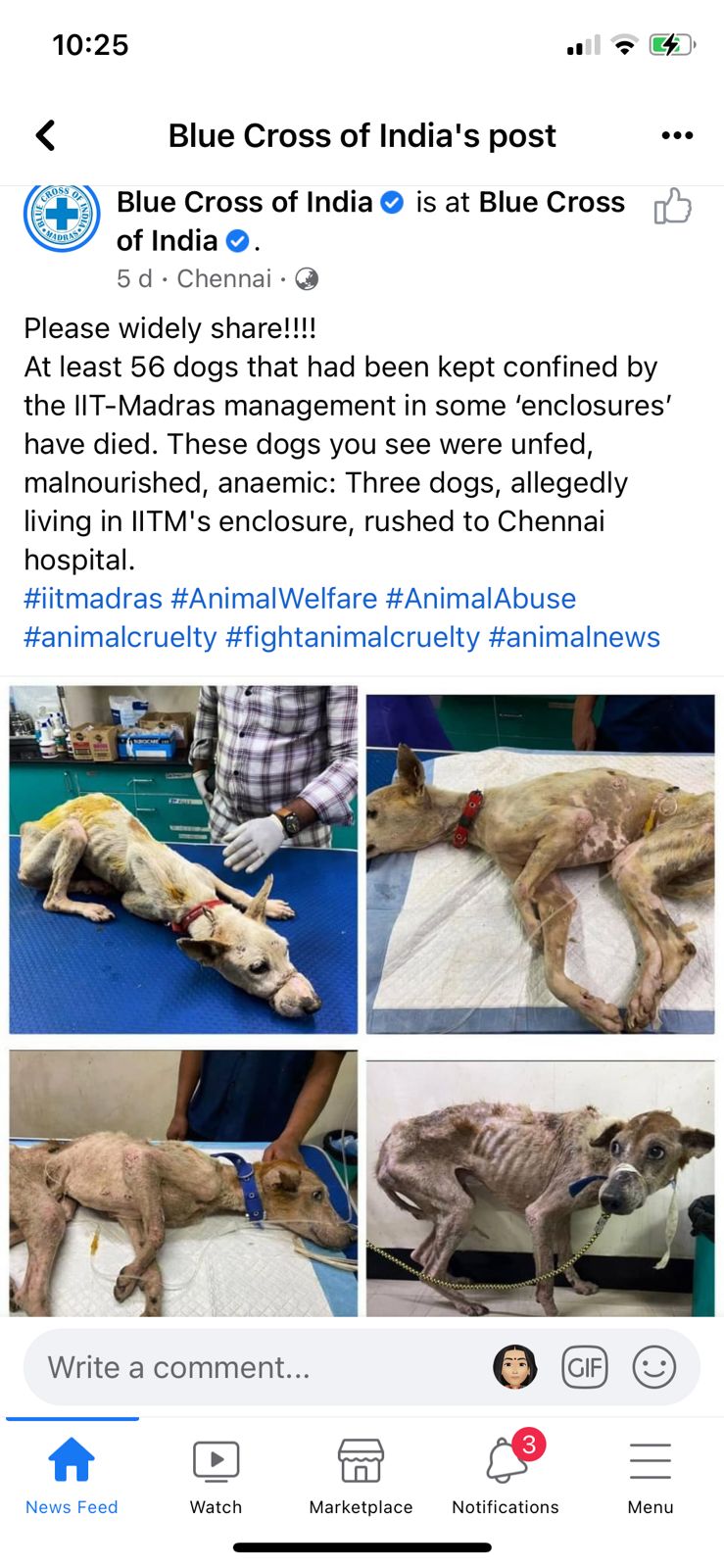The image size is (724, 1568).
Task: Tap the globe public-privacy icon
Action: tap(307, 279)
